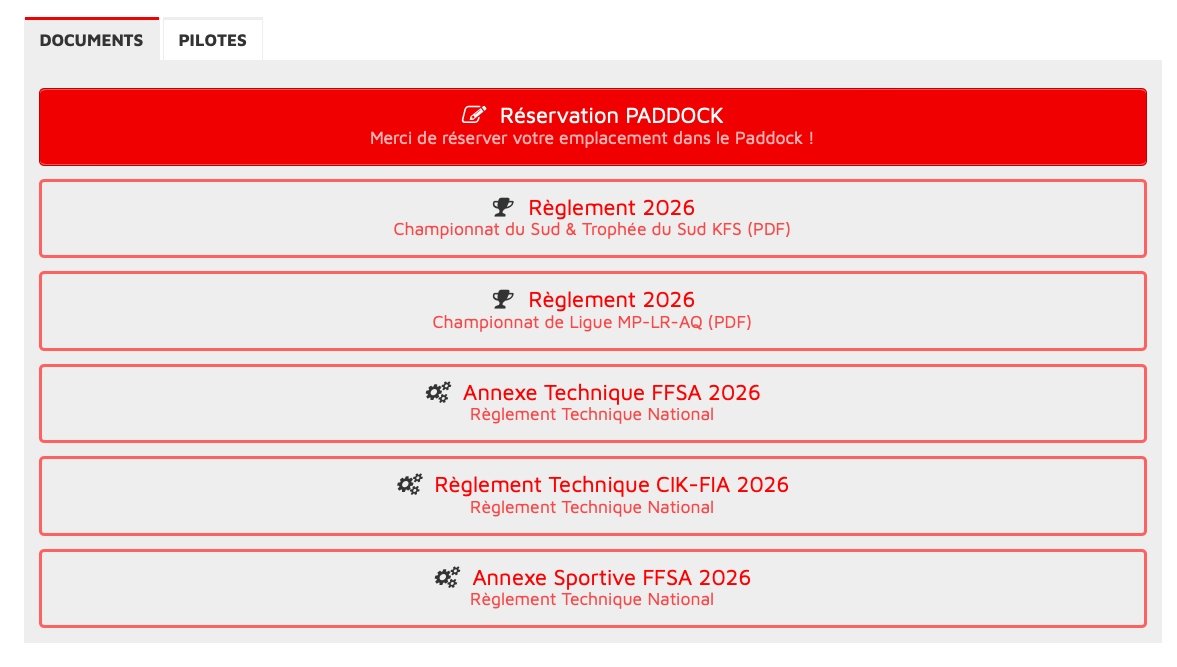1177x667 pixels.
Task: Open Règlement Technique CIK-FIA 2026 document
Action: coord(611,485)
